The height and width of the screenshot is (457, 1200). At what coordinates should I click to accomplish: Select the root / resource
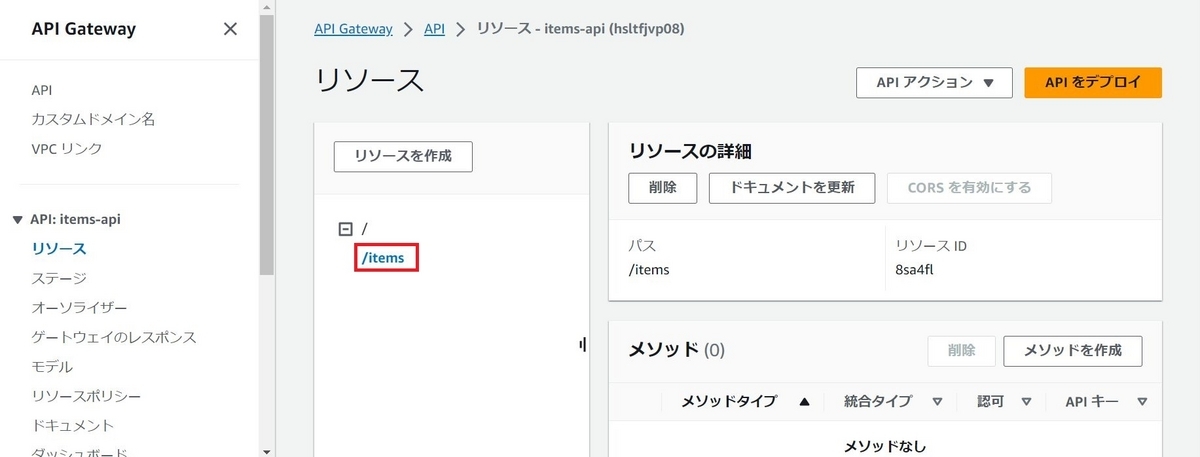tap(365, 229)
